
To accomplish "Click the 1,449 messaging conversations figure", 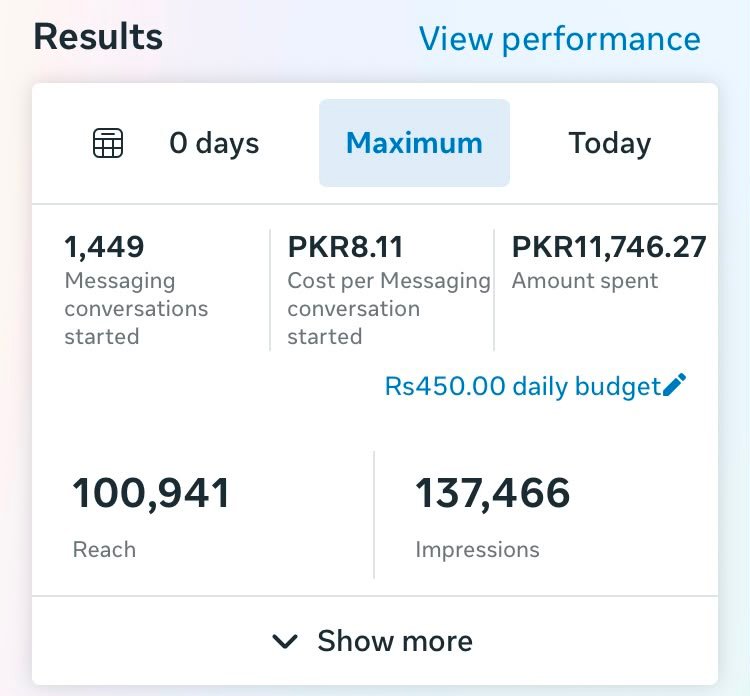I will pyautogui.click(x=104, y=246).
